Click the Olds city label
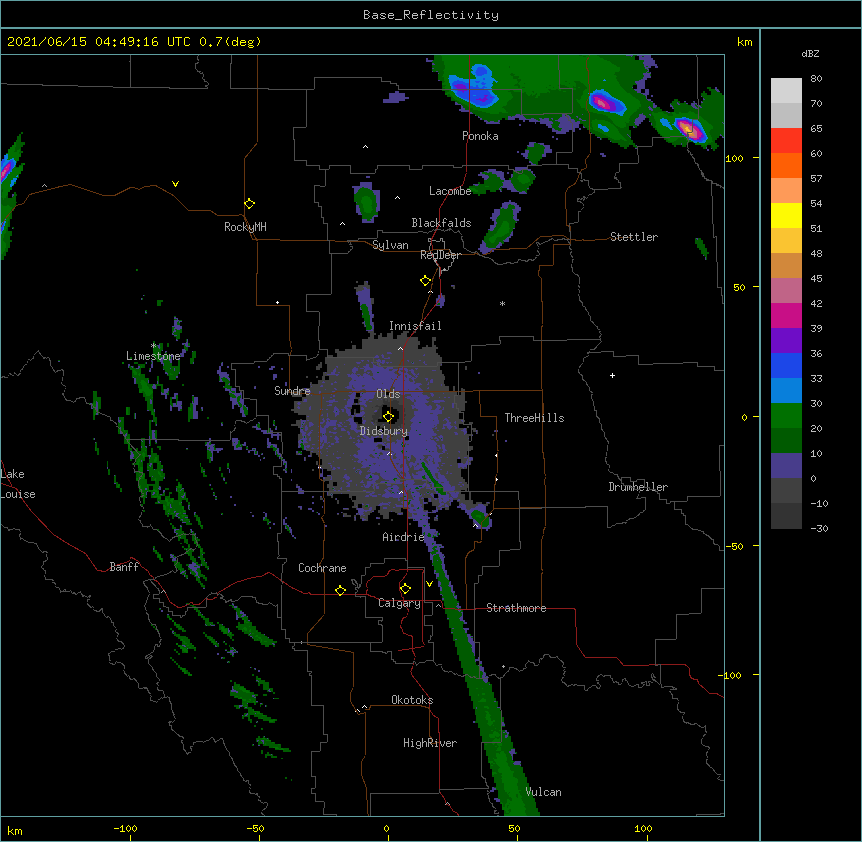 388,394
